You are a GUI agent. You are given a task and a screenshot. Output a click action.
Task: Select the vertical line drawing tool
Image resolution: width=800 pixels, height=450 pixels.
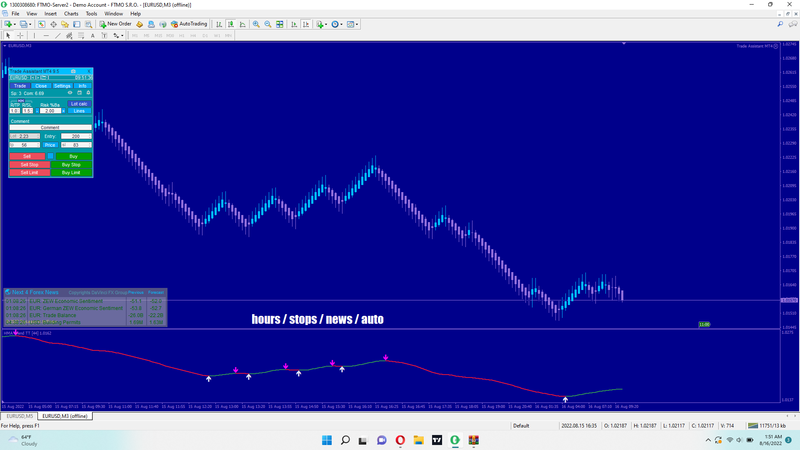(x=34, y=36)
